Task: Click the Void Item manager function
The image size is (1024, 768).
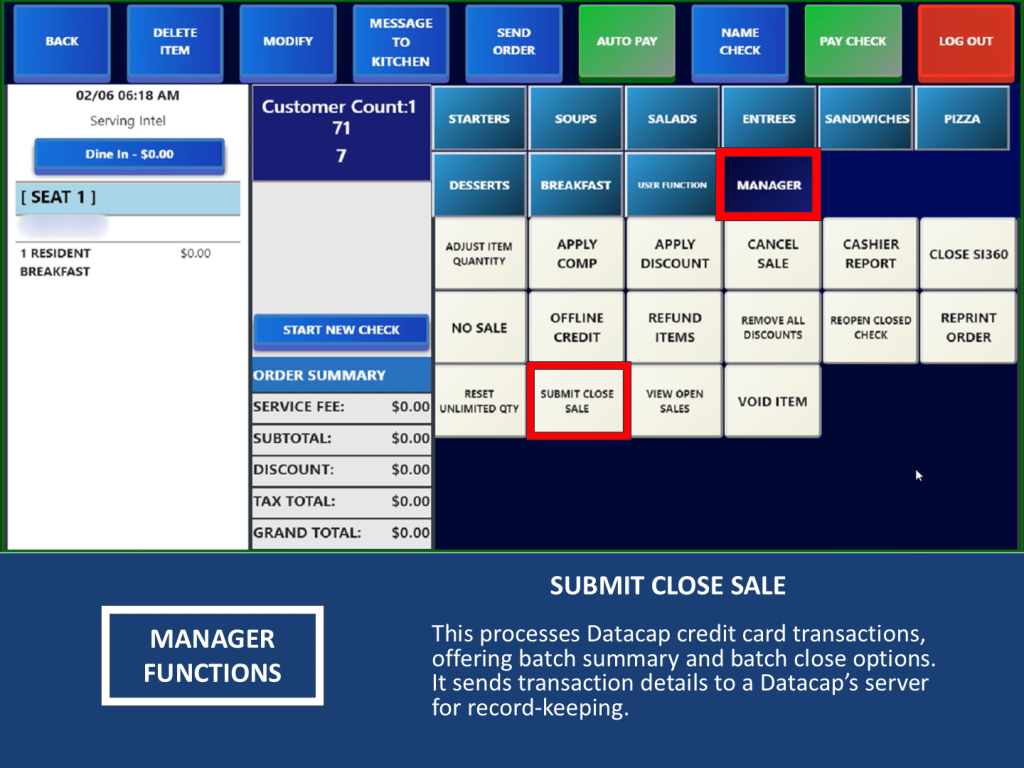Action: (x=772, y=402)
